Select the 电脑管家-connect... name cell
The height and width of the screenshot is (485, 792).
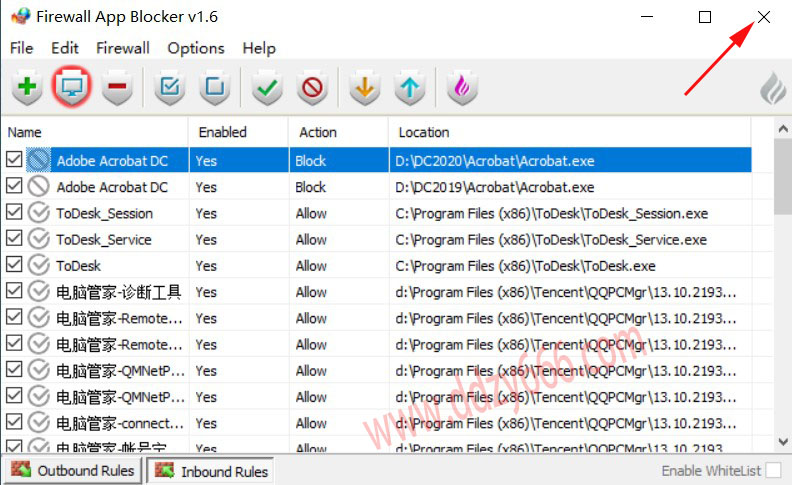point(120,423)
